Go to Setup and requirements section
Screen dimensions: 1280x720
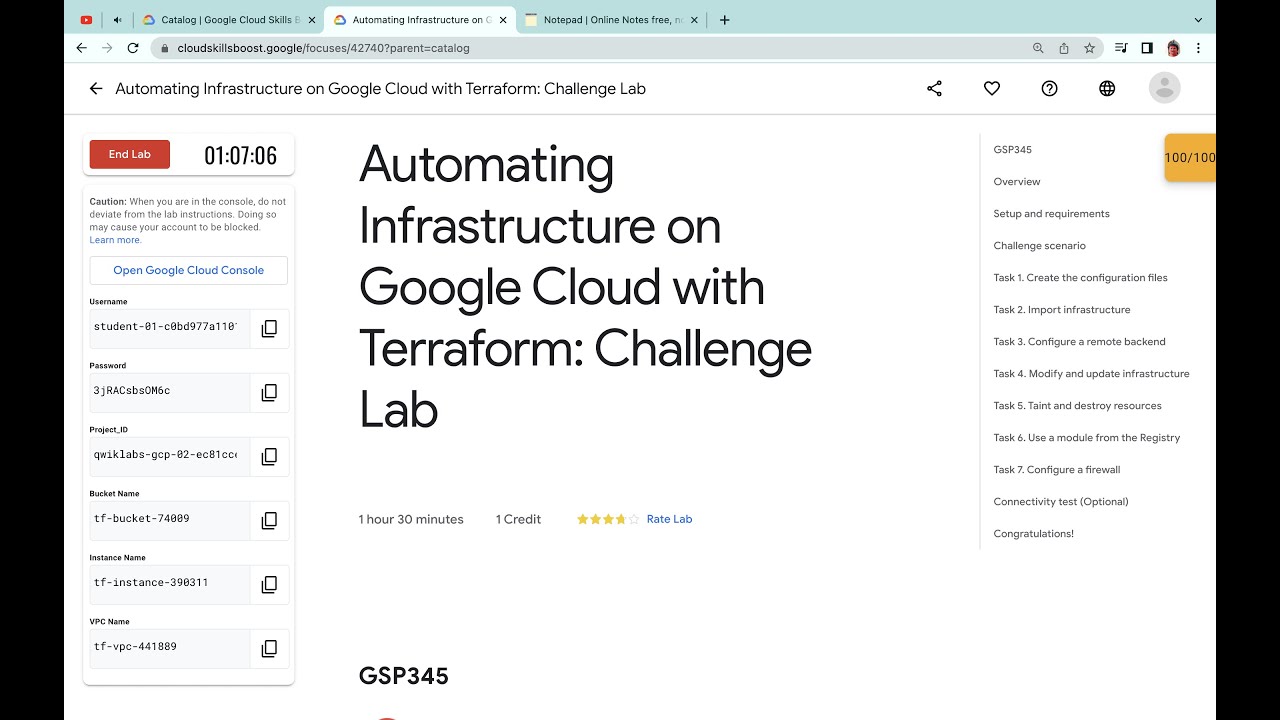1052,214
